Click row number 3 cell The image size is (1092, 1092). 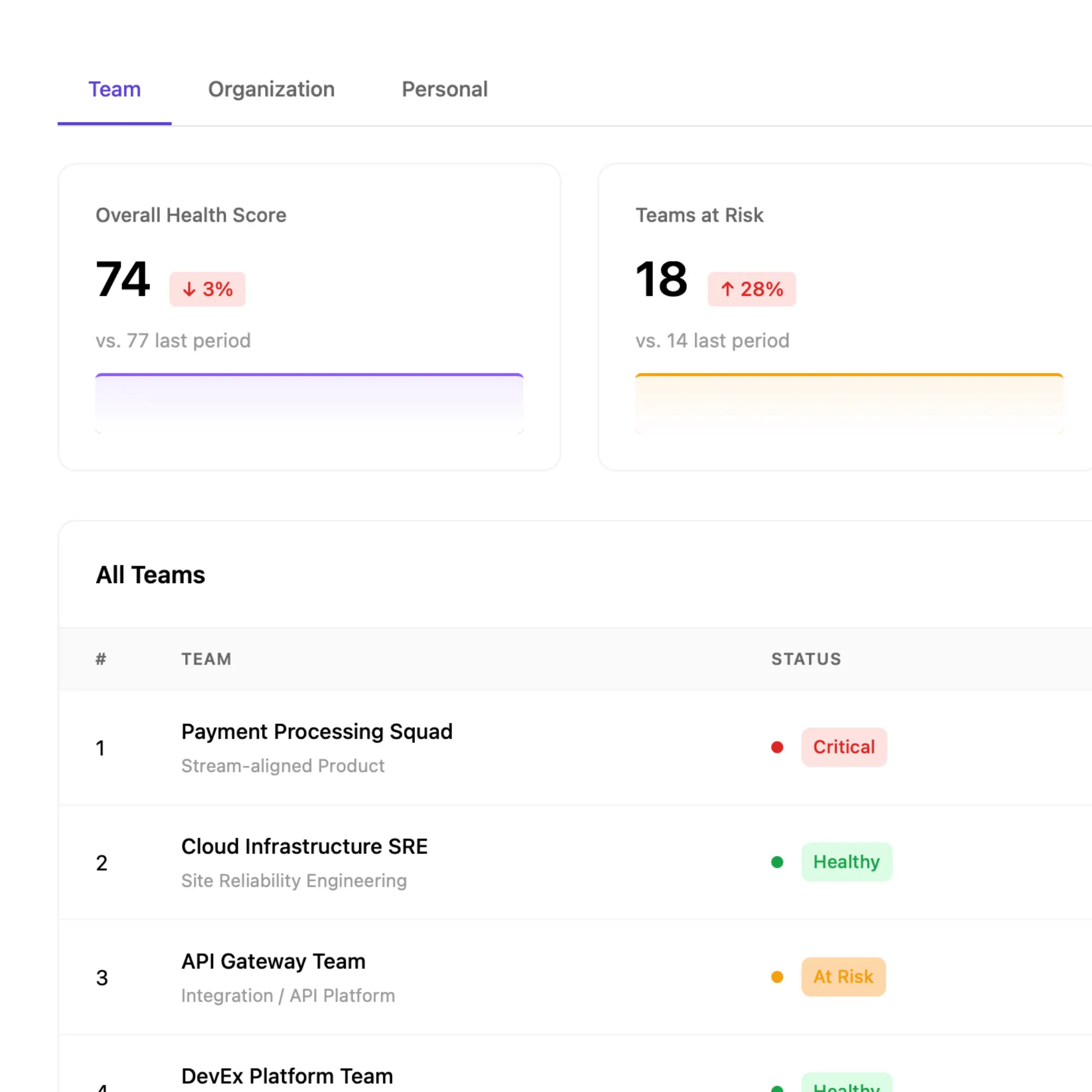click(102, 978)
